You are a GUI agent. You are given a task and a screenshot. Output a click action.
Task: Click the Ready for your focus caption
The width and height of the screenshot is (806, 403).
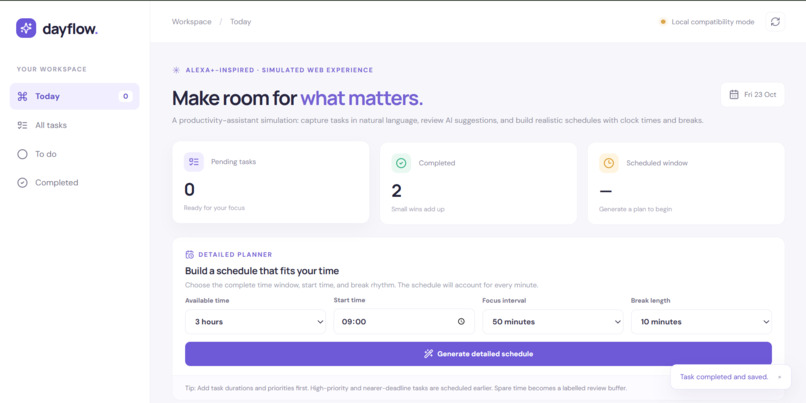click(x=214, y=208)
